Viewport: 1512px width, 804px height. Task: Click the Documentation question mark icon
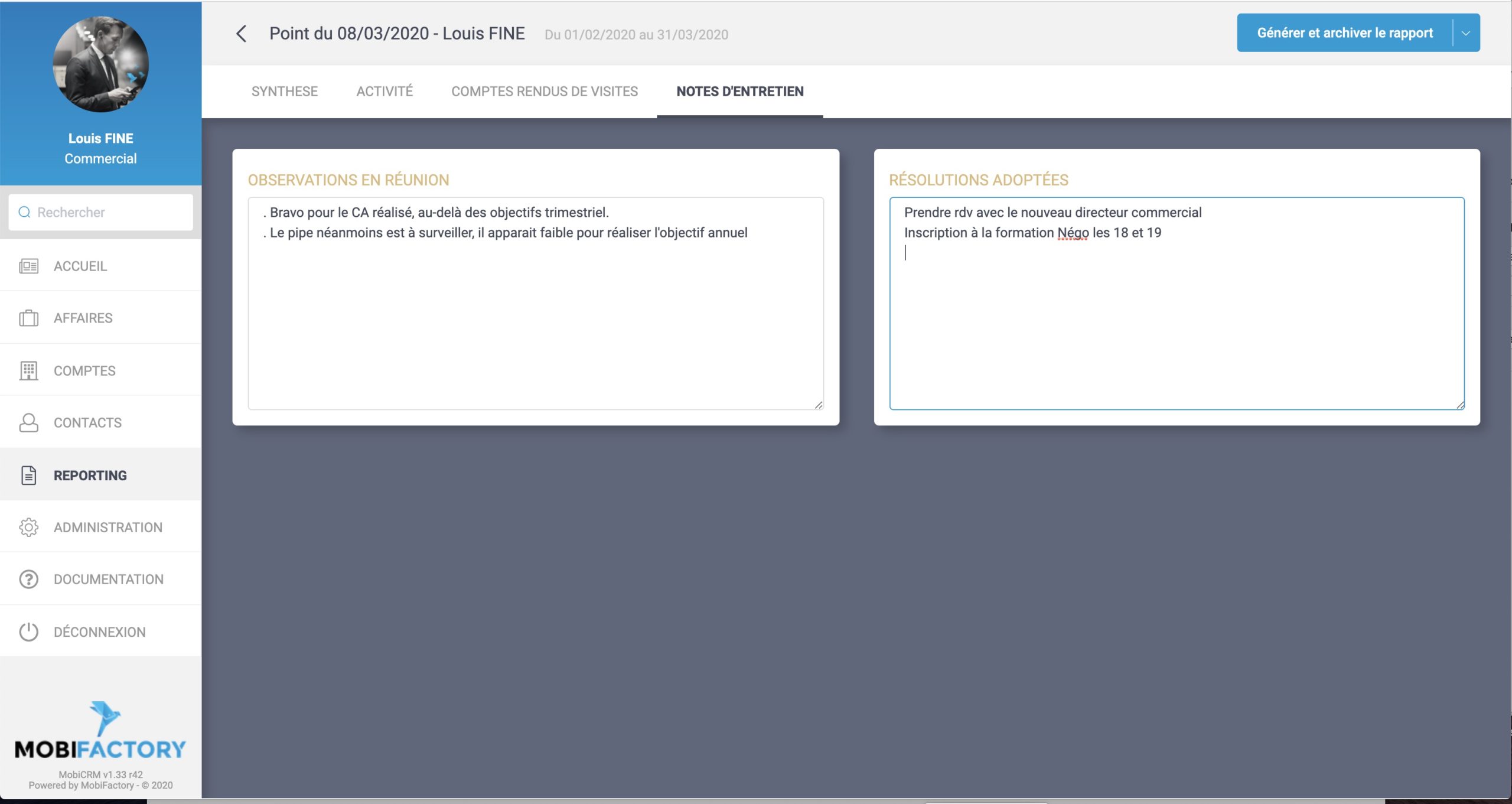[x=28, y=580]
